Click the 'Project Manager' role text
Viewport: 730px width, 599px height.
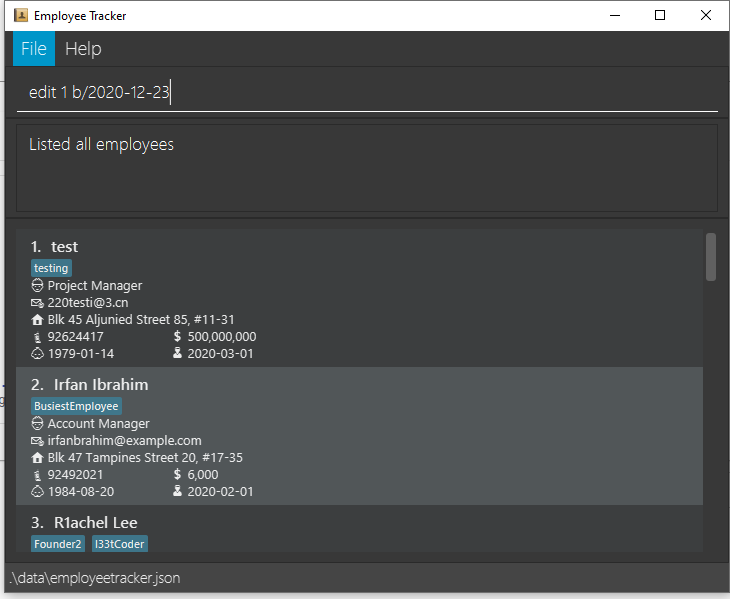point(95,286)
